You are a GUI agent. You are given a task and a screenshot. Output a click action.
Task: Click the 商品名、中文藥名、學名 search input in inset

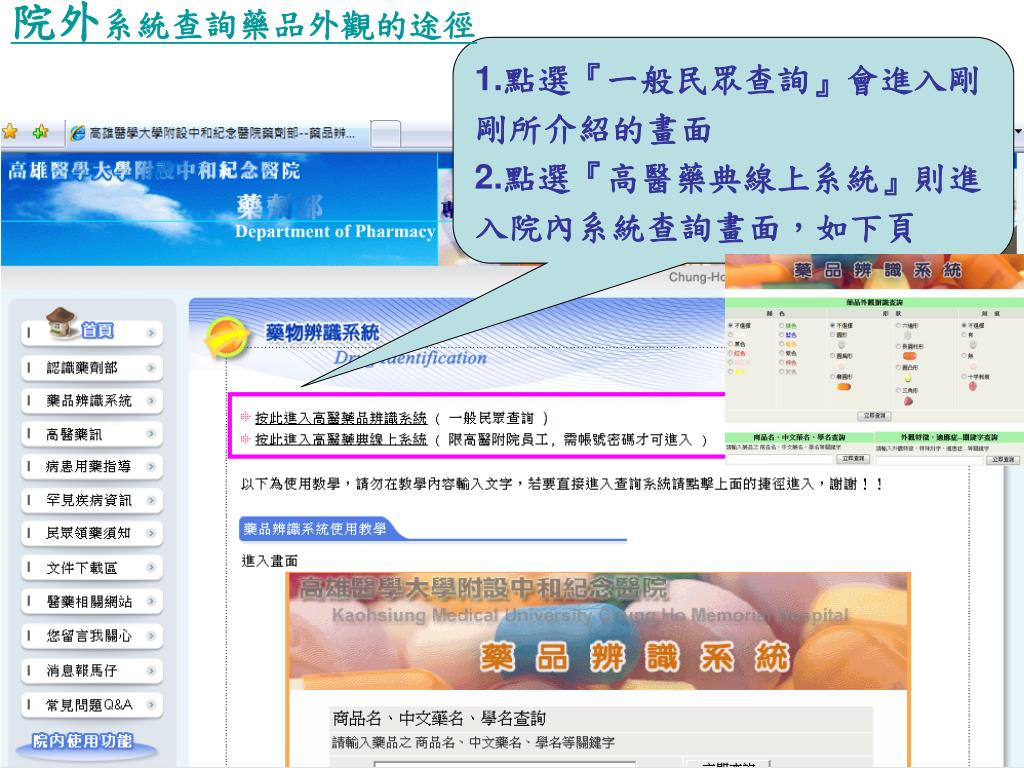779,459
